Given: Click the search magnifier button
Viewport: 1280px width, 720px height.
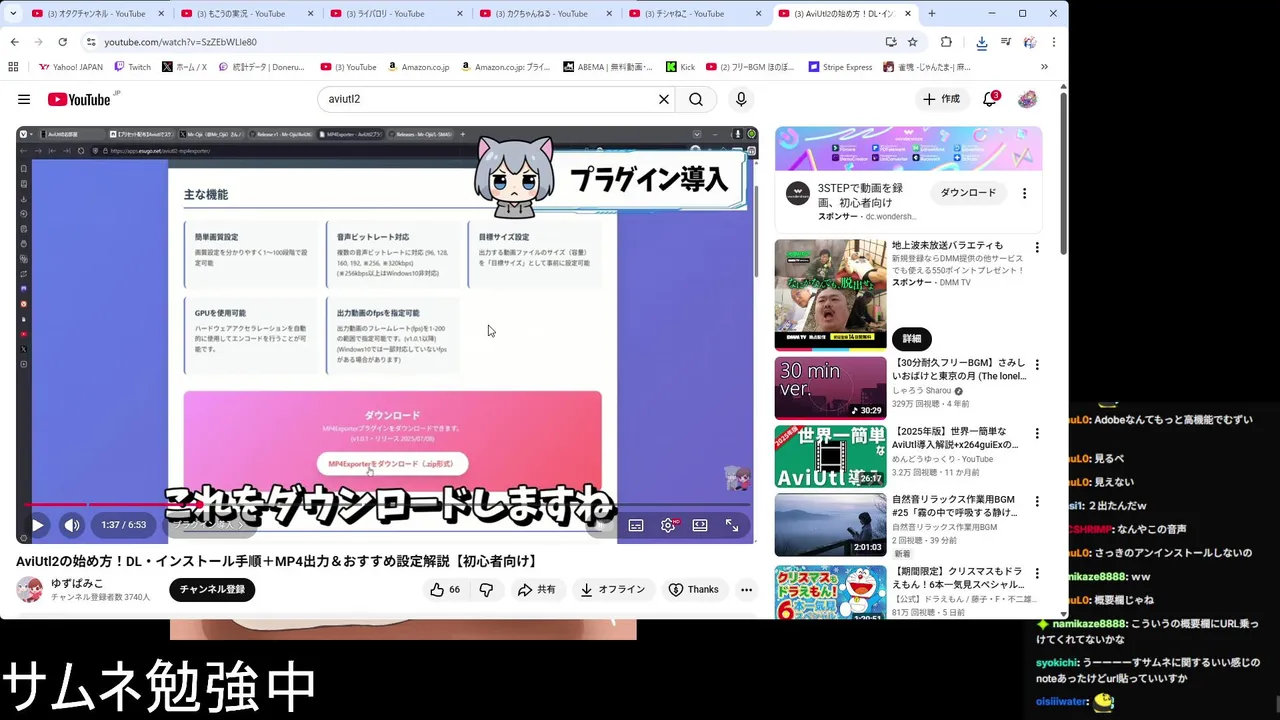Looking at the screenshot, I should coord(696,99).
